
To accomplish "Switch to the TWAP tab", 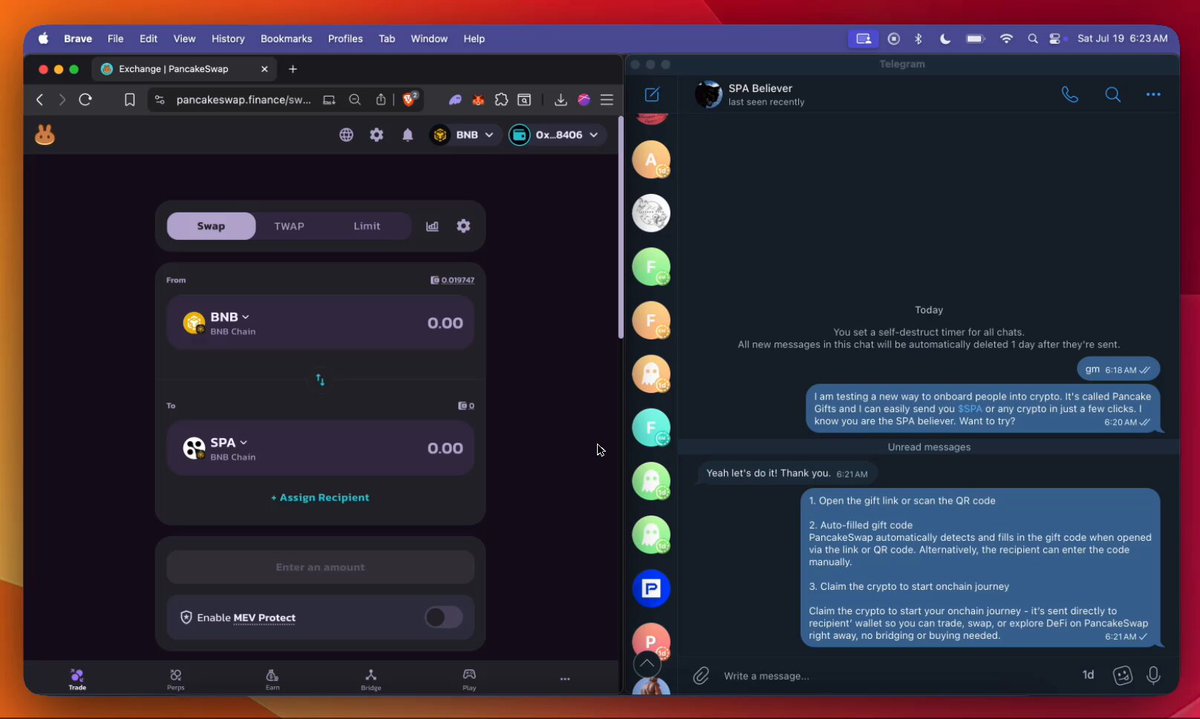I will (x=289, y=226).
